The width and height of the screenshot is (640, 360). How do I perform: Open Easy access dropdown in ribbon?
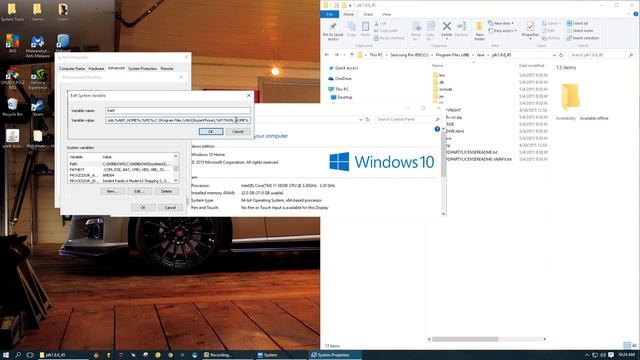coord(503,31)
